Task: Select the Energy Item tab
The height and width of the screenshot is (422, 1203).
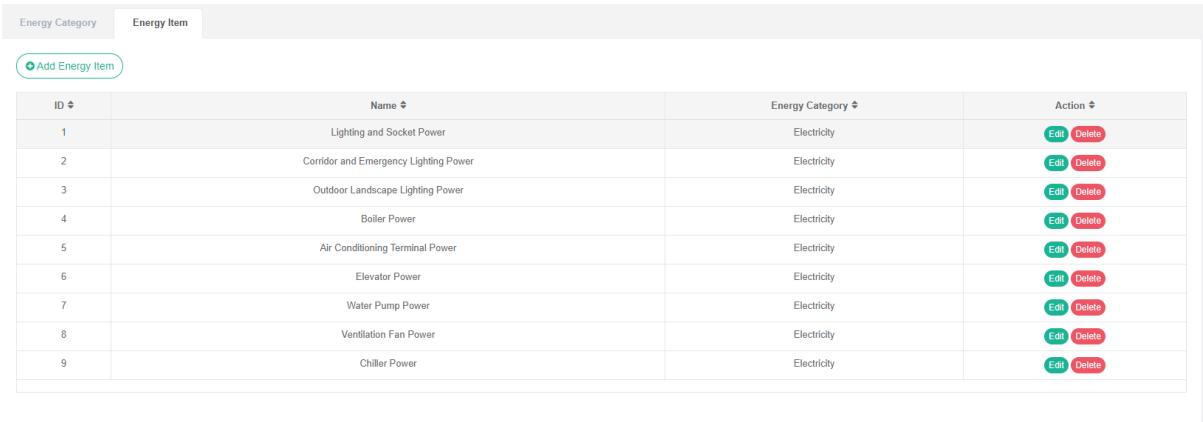Action: (x=159, y=23)
